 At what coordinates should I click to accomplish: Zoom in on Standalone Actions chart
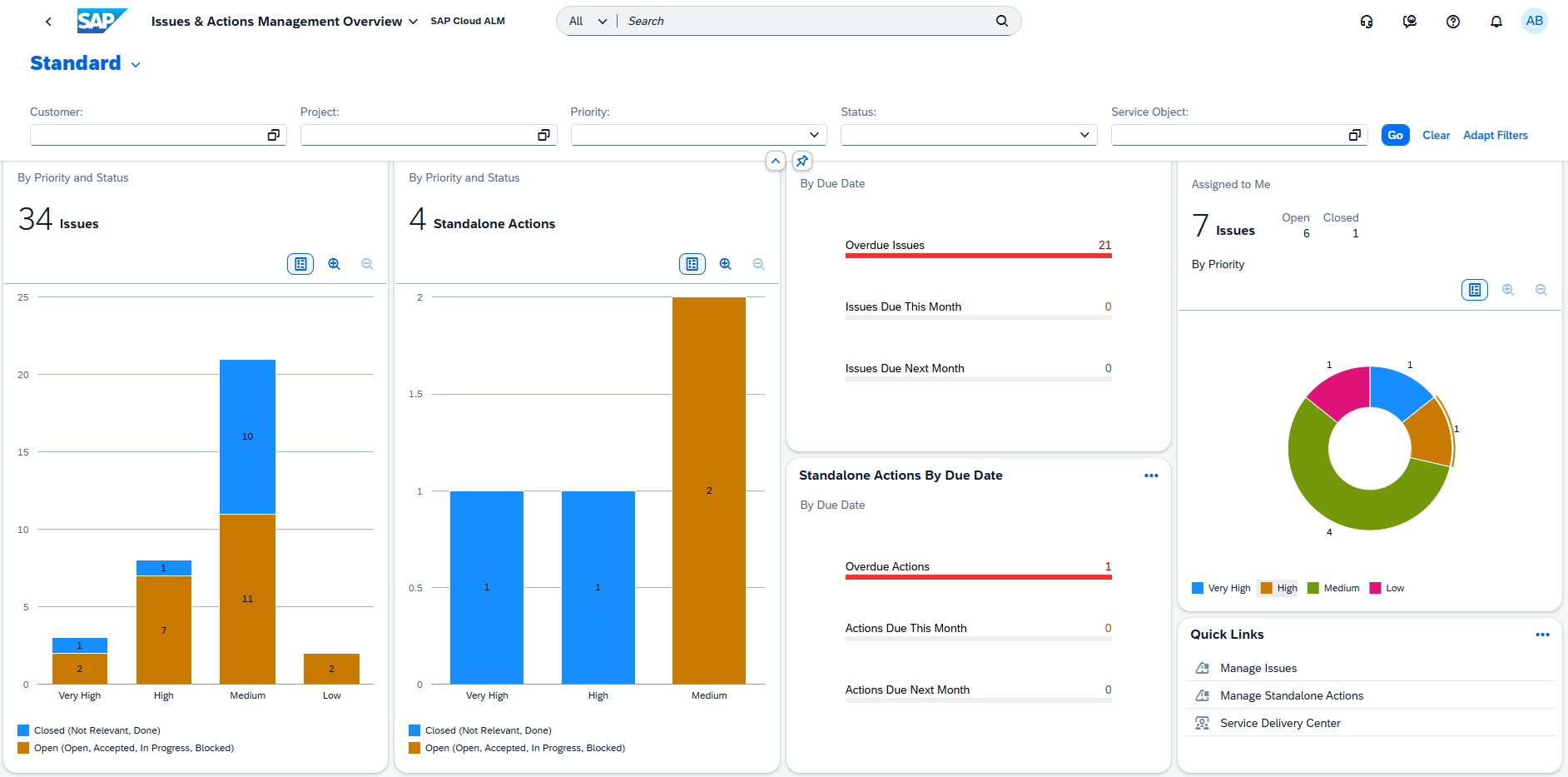725,264
